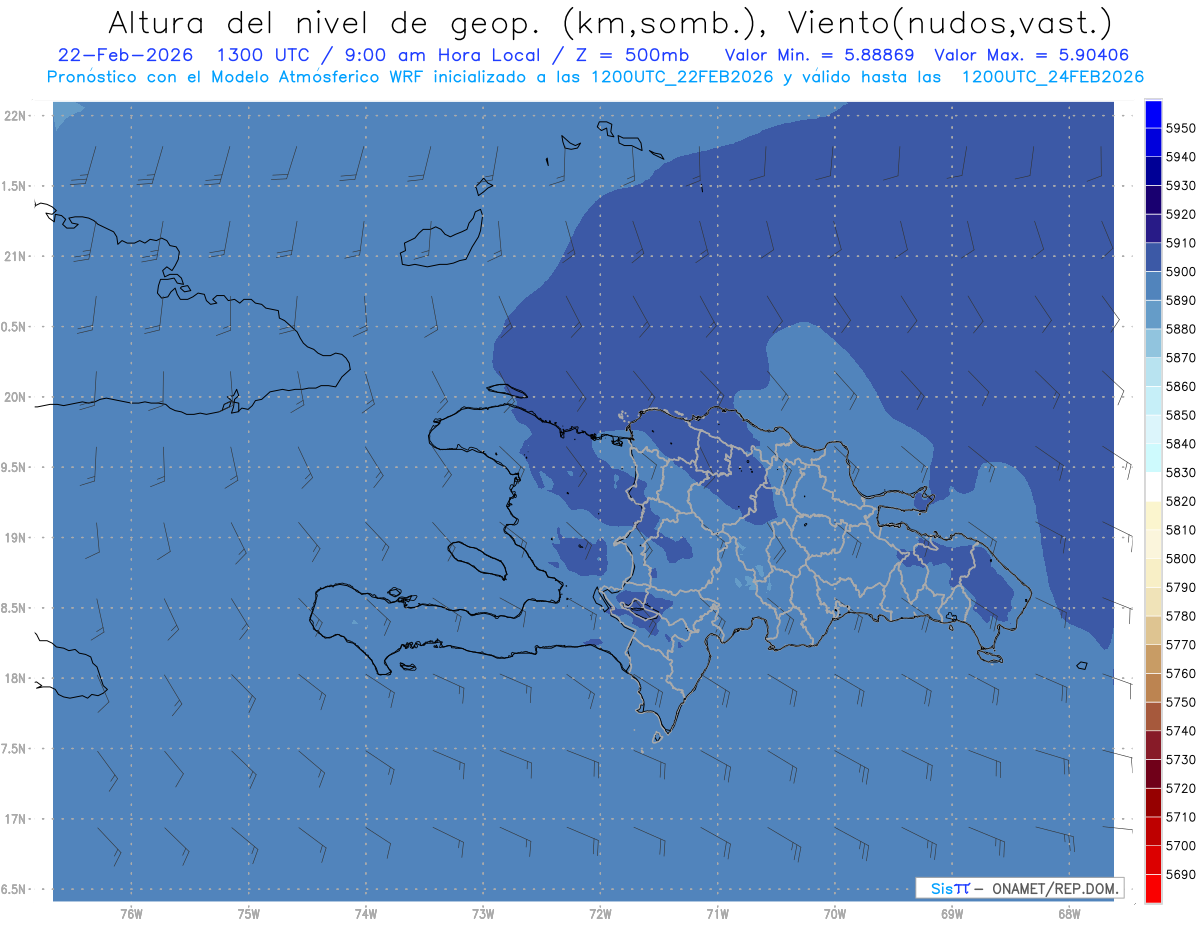Click the '0.5N' latitude axis label
1200x927 pixels.
[15, 327]
